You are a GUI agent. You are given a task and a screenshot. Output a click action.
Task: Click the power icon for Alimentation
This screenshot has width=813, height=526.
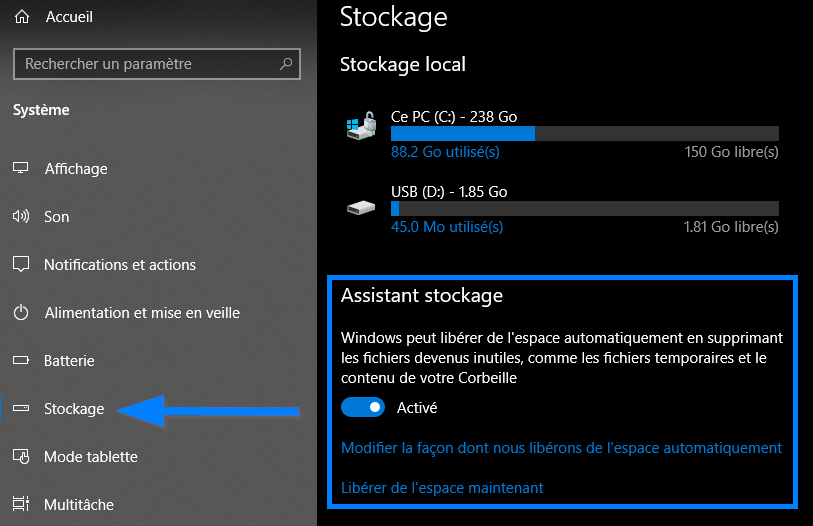coord(21,312)
